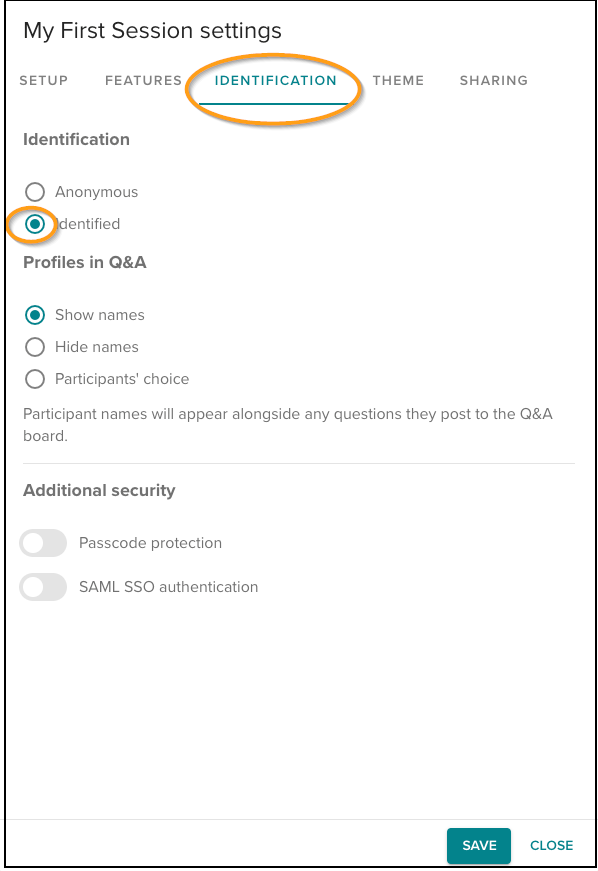The width and height of the screenshot is (598, 871).
Task: Click the Passcode protection label
Action: pyautogui.click(x=150, y=542)
